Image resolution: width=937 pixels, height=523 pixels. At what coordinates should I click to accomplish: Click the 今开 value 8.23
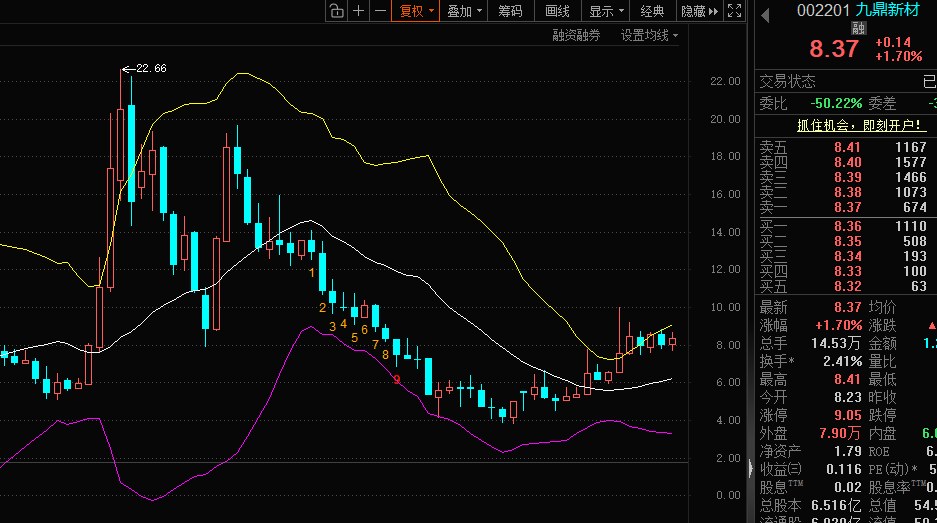tap(847, 397)
